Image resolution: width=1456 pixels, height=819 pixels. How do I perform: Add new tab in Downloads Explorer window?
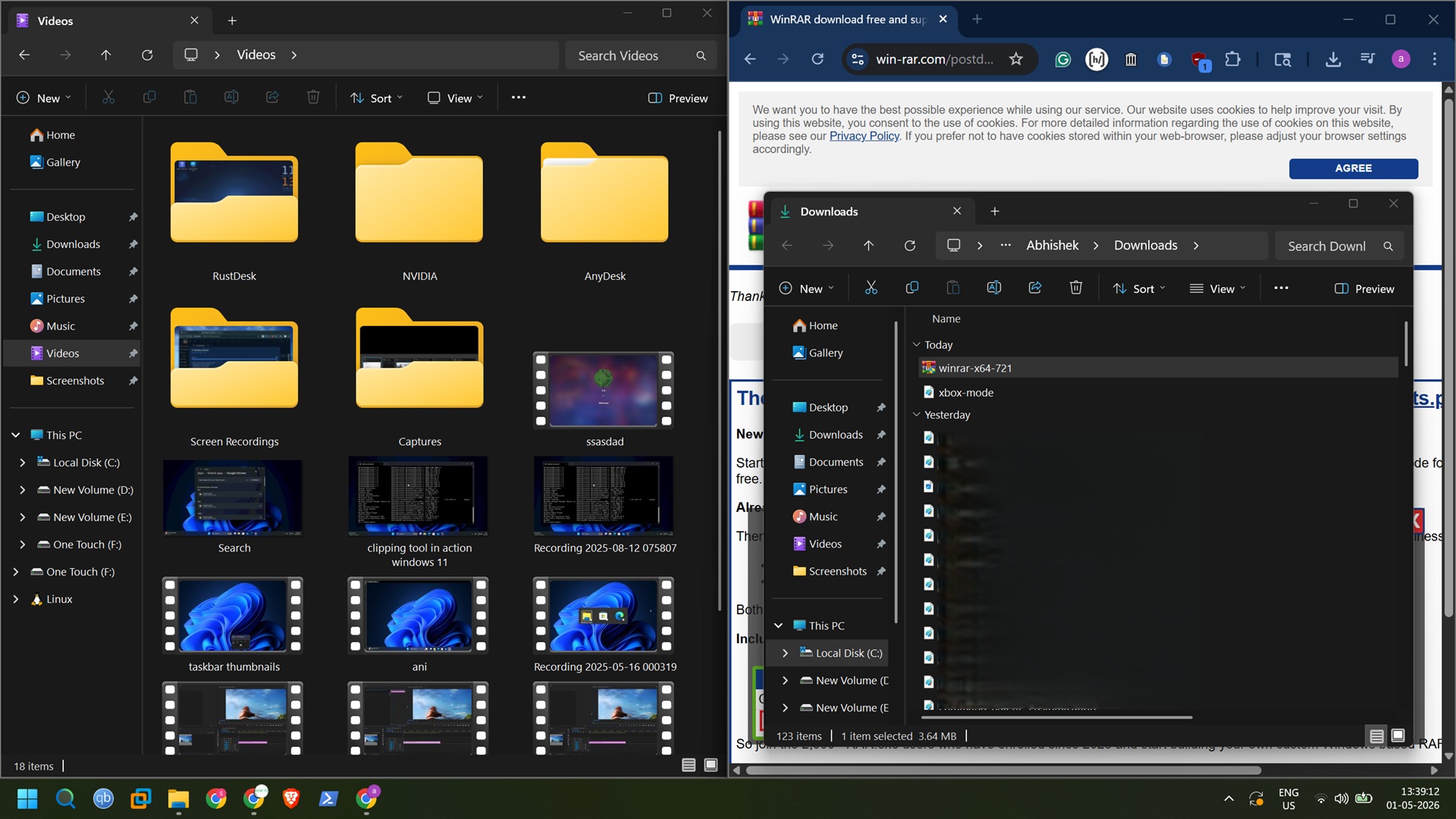(x=995, y=212)
